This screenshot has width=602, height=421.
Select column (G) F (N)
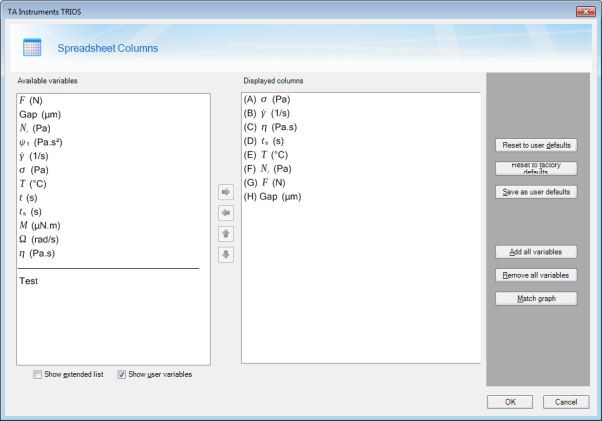point(265,183)
